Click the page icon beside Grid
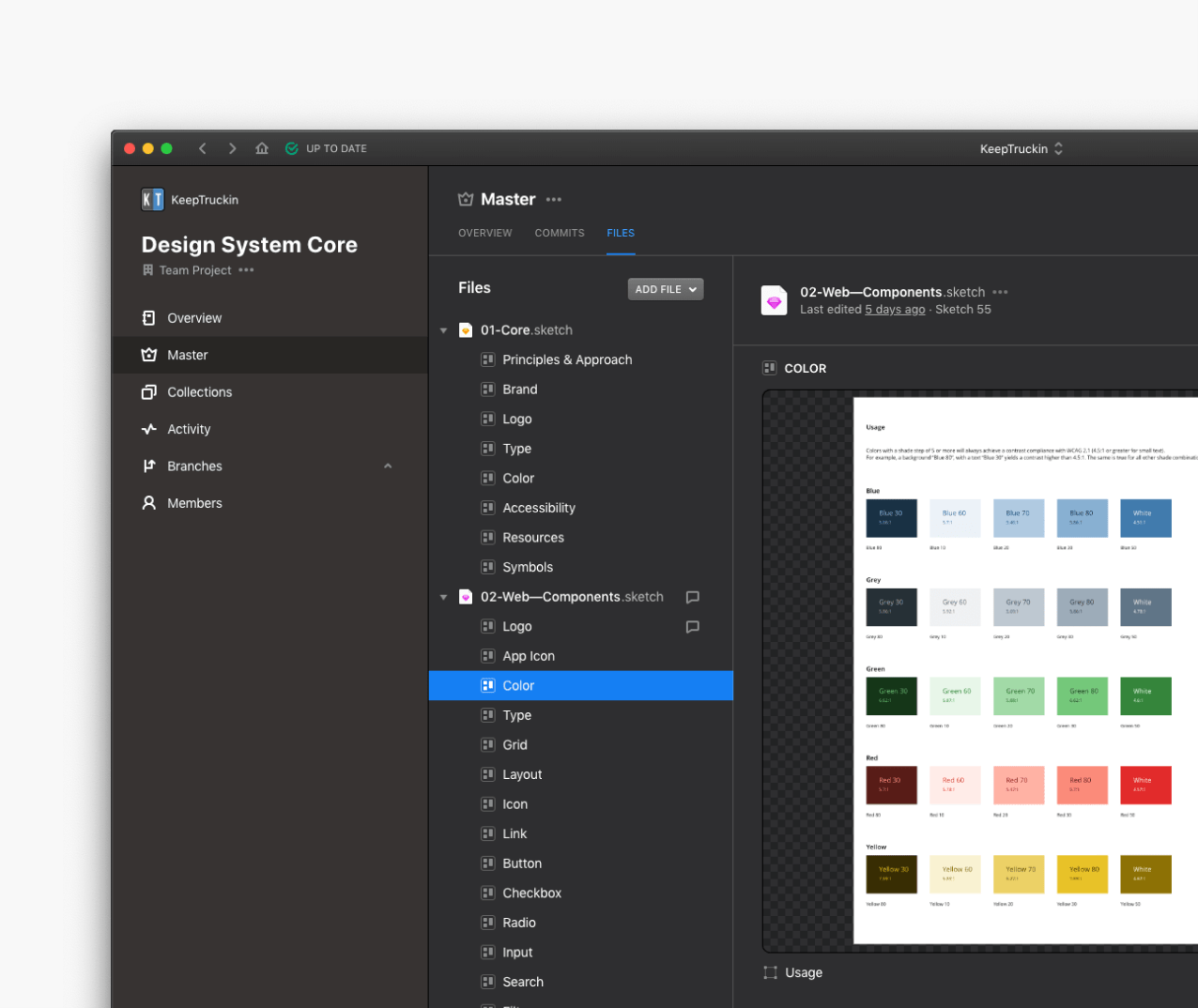 coord(488,744)
